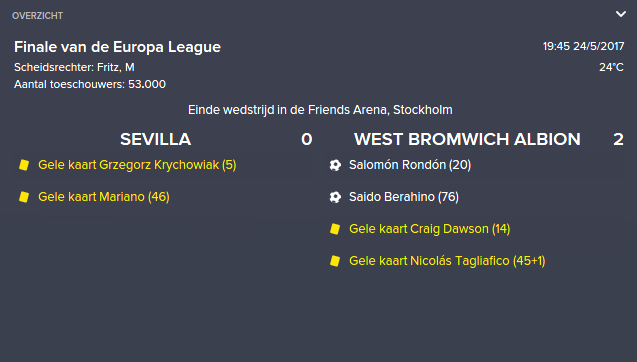Open Salomón Rondón goal event
This screenshot has width=637, height=362.
click(x=410, y=165)
